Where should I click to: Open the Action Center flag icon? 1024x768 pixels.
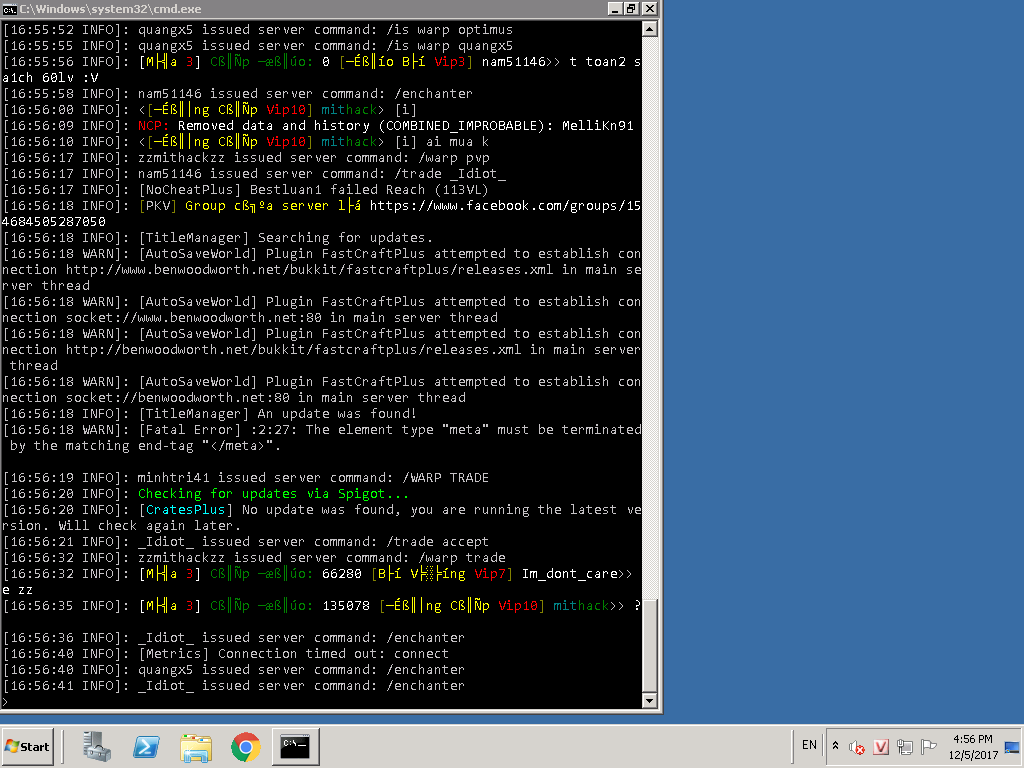click(928, 746)
